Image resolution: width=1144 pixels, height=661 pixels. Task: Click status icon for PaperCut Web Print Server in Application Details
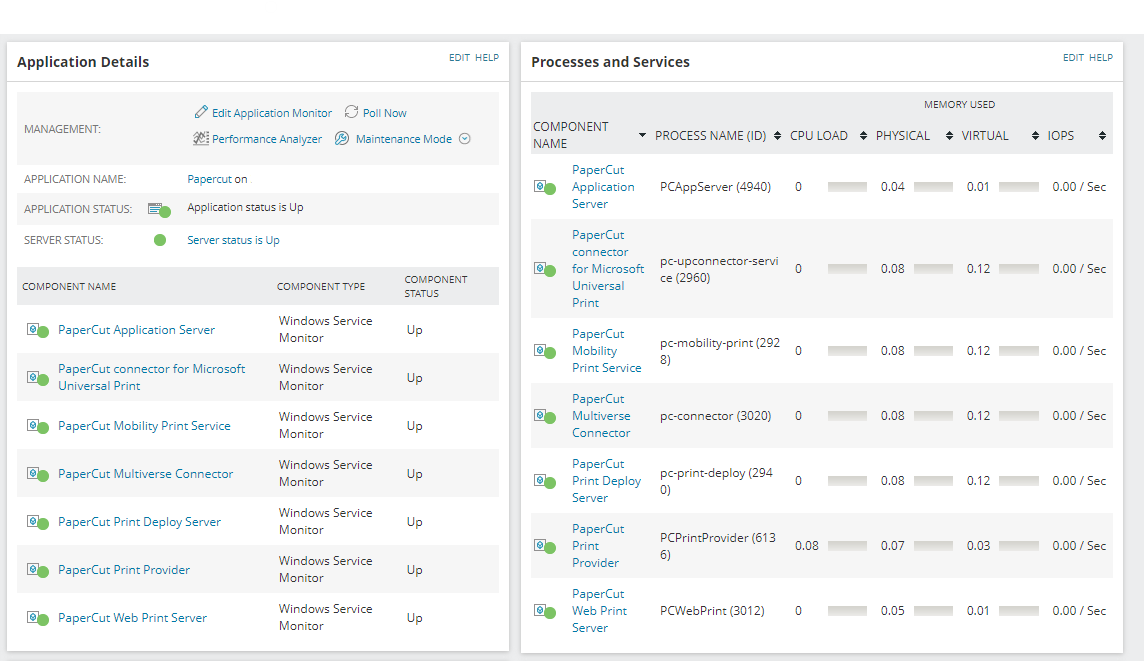click(37, 618)
